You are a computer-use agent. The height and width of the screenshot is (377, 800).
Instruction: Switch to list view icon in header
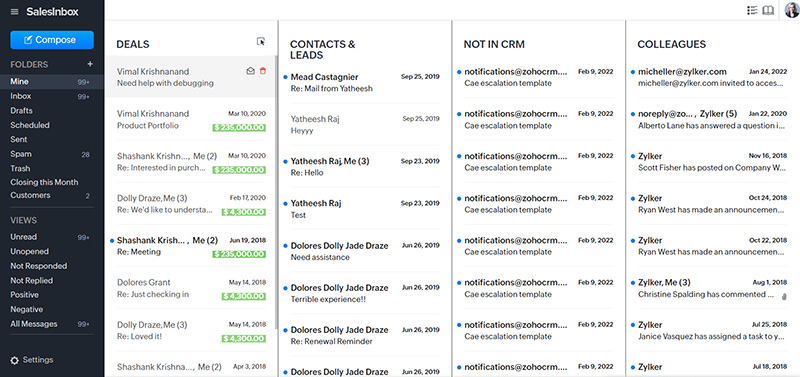pos(752,10)
